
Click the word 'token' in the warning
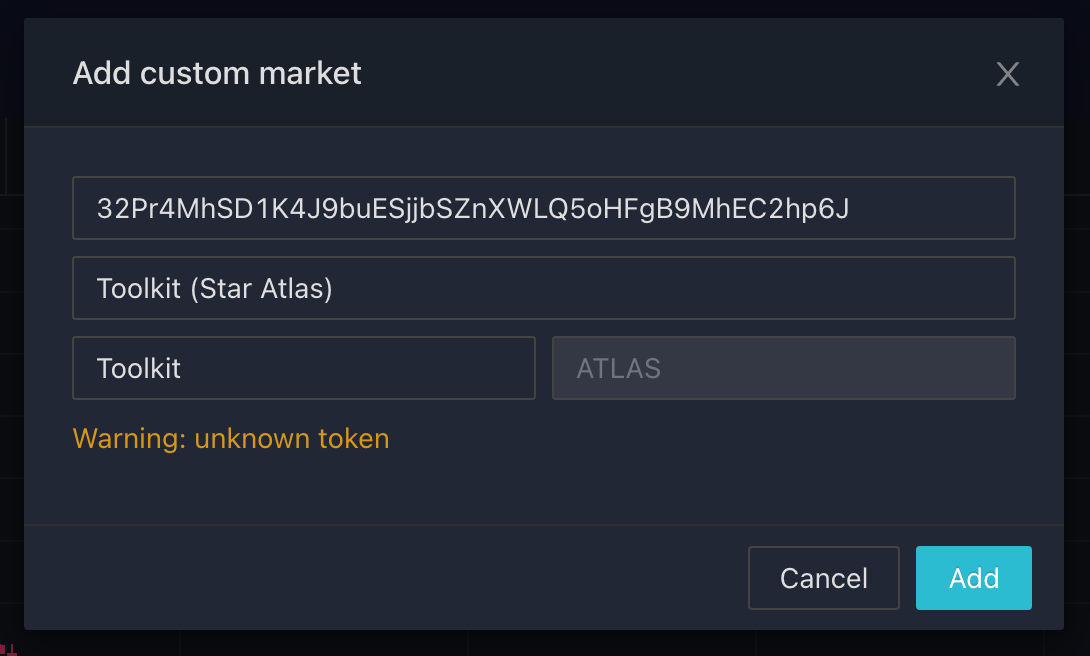click(351, 438)
